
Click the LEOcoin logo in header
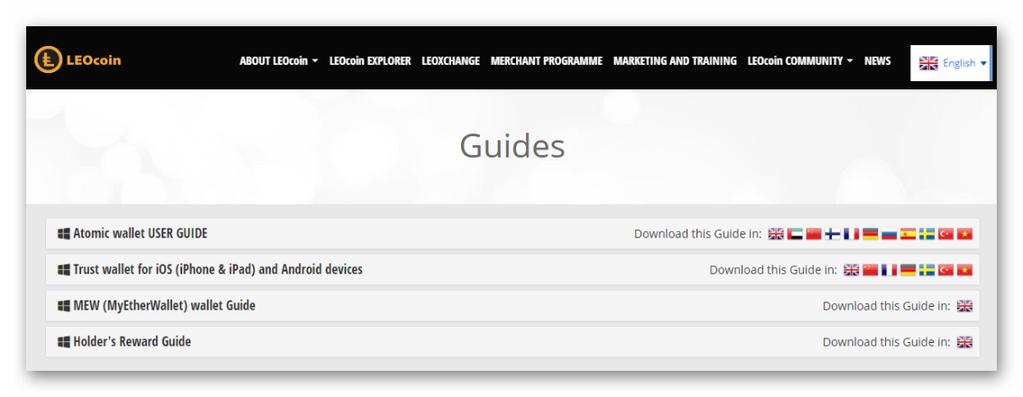click(x=78, y=60)
